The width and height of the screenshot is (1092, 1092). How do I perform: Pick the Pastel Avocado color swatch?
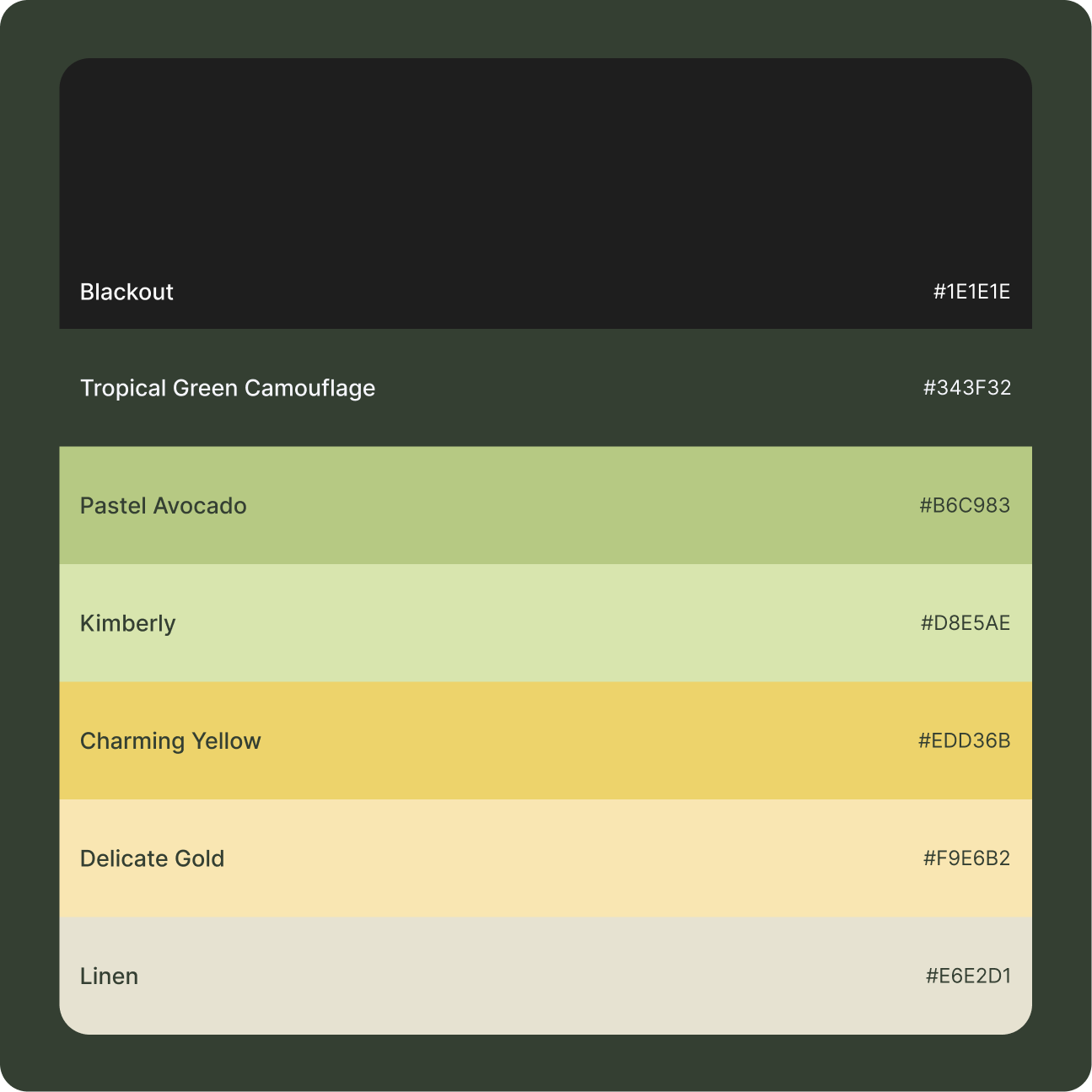pyautogui.click(x=546, y=505)
